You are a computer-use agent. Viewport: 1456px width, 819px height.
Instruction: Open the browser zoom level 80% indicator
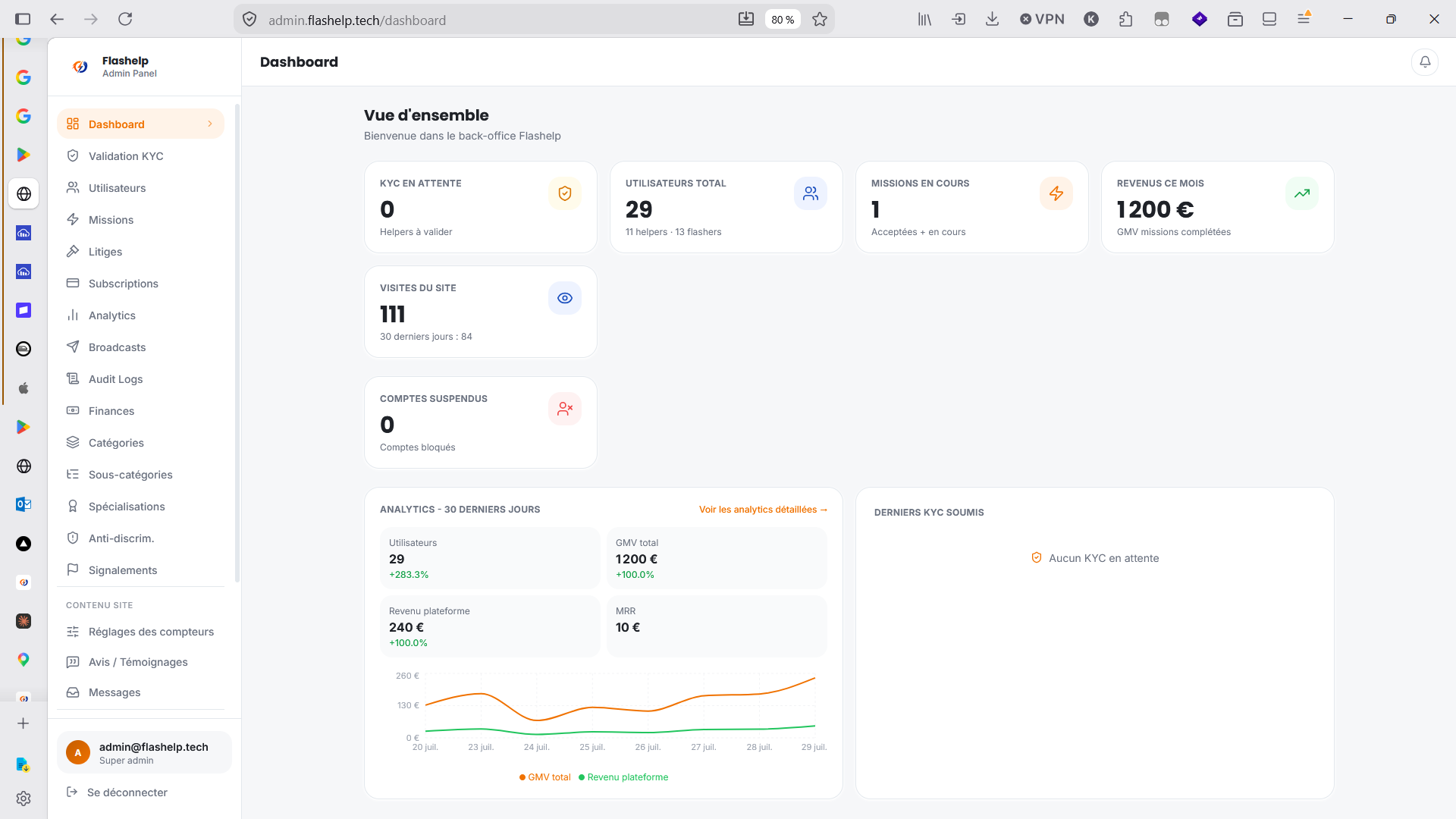pos(783,20)
